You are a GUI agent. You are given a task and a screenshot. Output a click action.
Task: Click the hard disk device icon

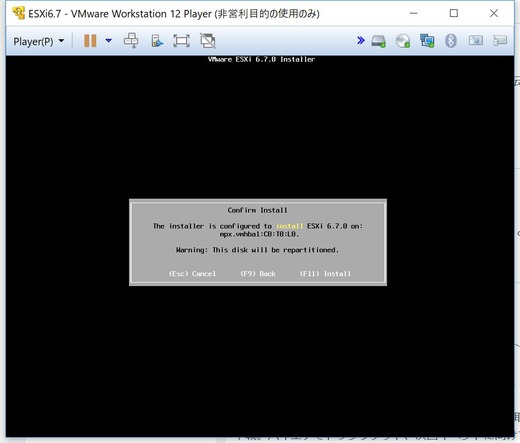(379, 41)
